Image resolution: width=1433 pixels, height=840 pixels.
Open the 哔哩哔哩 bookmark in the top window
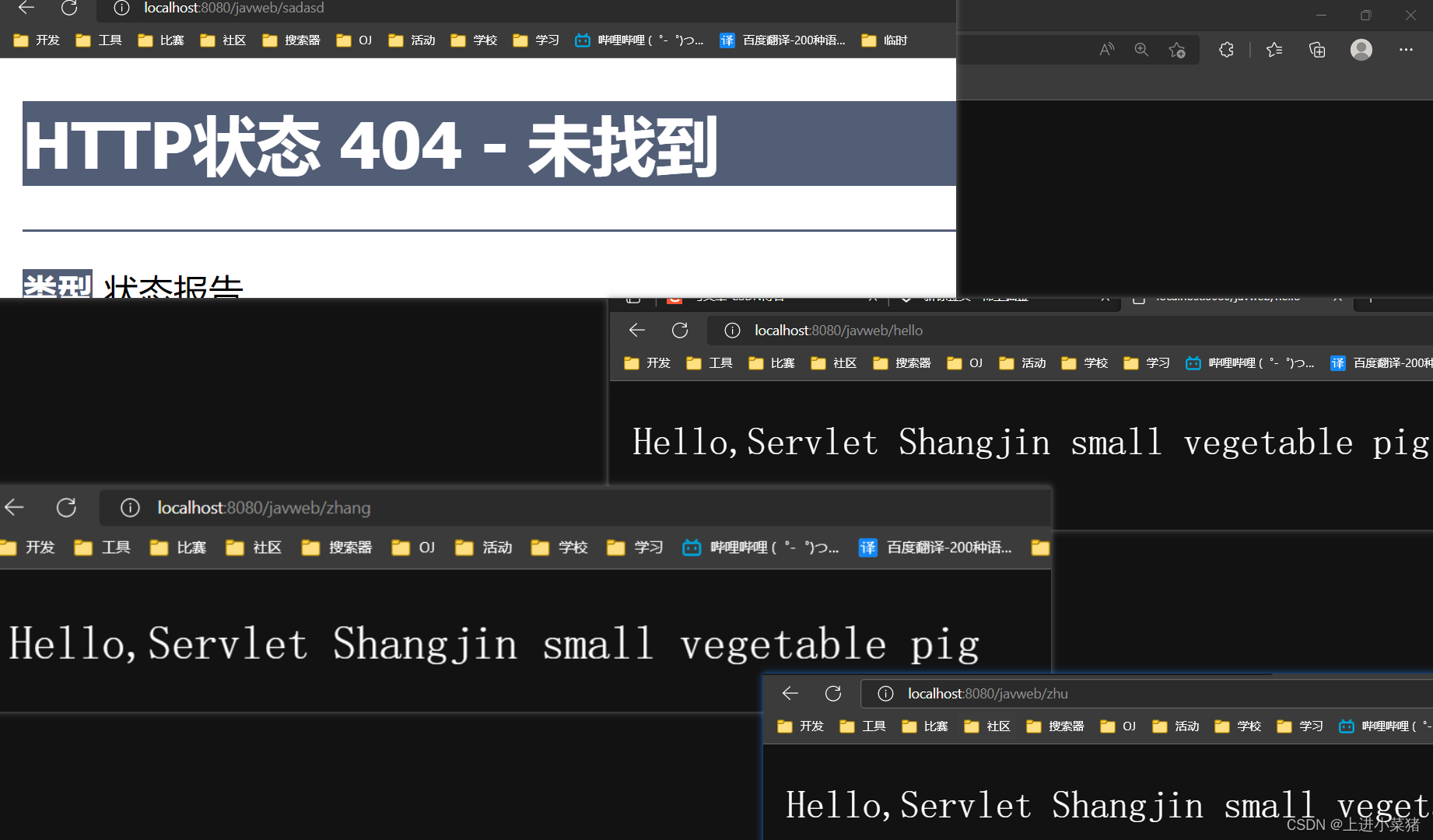(639, 40)
